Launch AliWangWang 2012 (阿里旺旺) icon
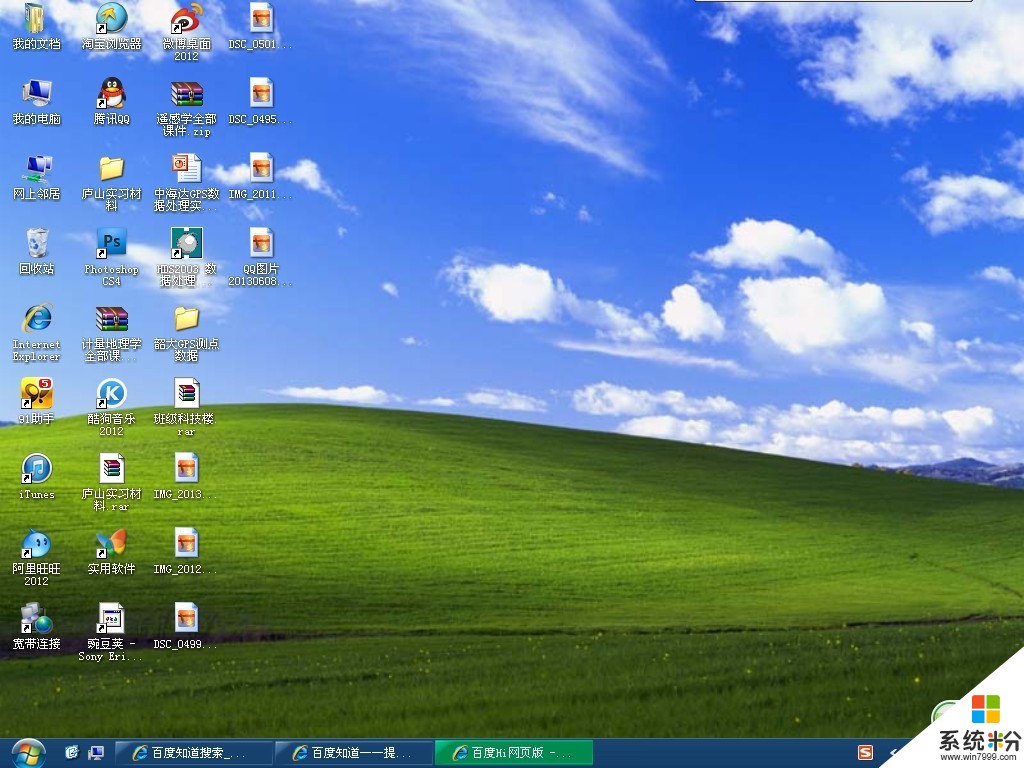 click(37, 544)
